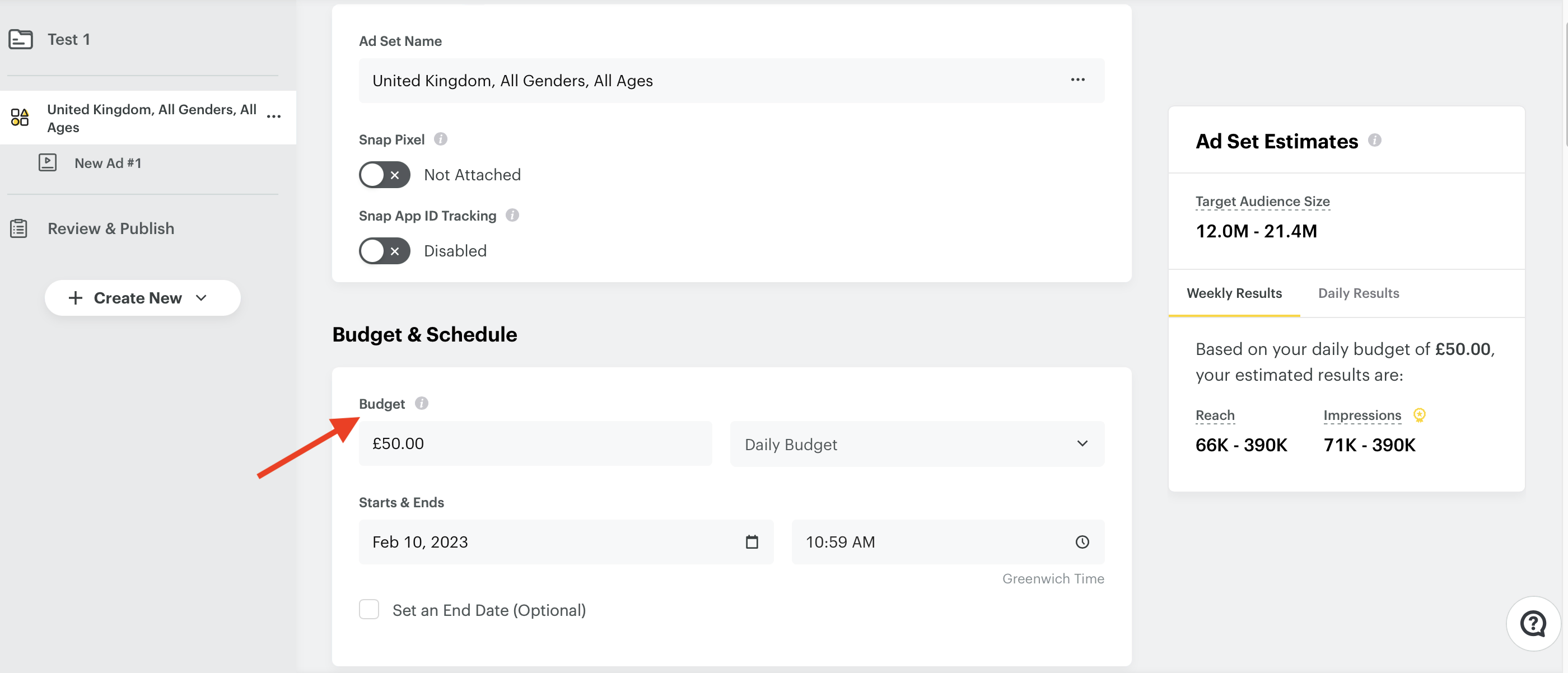The width and height of the screenshot is (1568, 673).
Task: Click the Feb 10, 2023 start date field
Action: coord(566,542)
